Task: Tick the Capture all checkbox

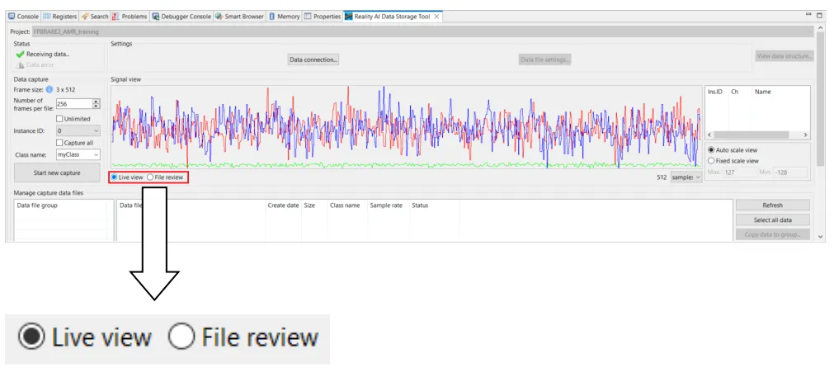Action: [60, 143]
